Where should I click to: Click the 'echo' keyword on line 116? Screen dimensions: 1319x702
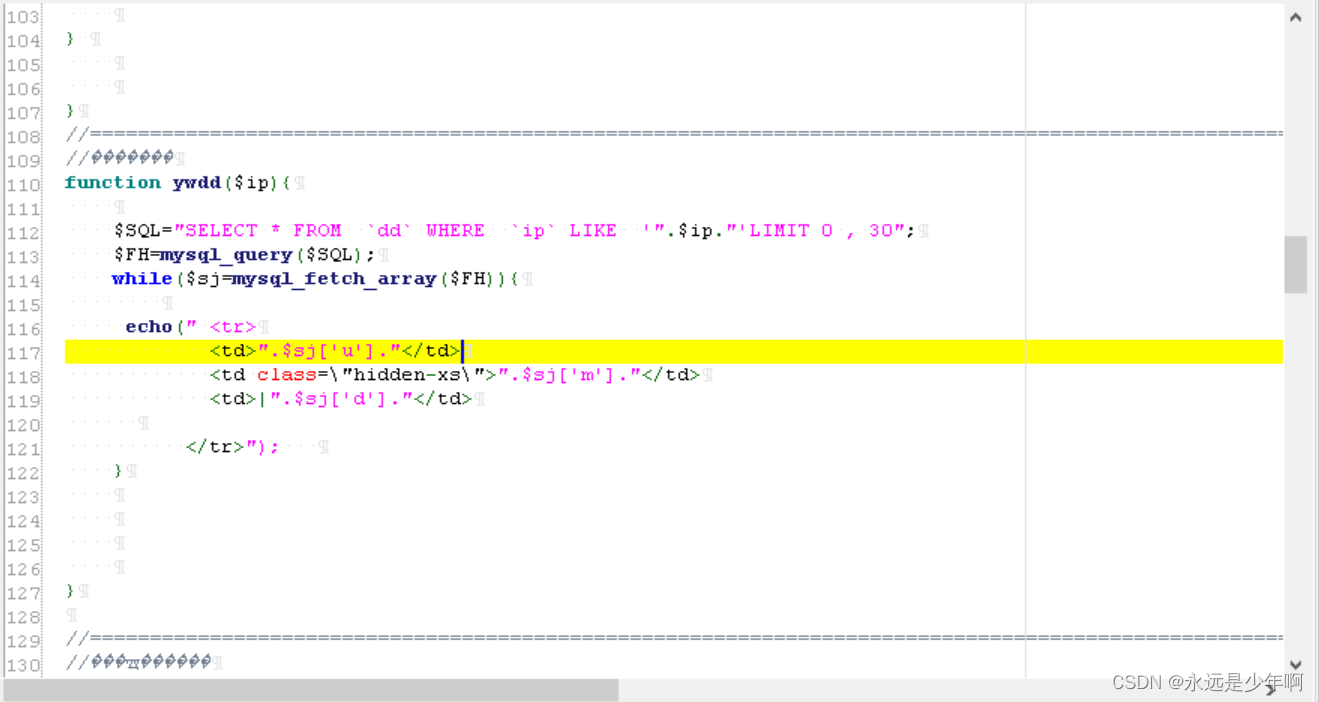(x=149, y=327)
